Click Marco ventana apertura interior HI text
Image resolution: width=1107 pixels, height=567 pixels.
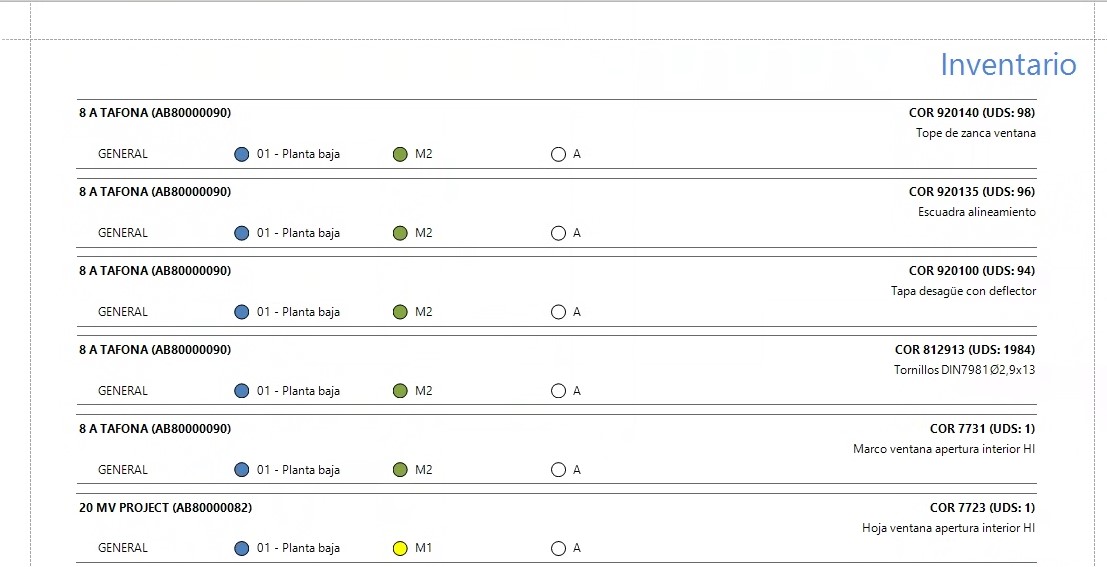pyautogui.click(x=944, y=449)
